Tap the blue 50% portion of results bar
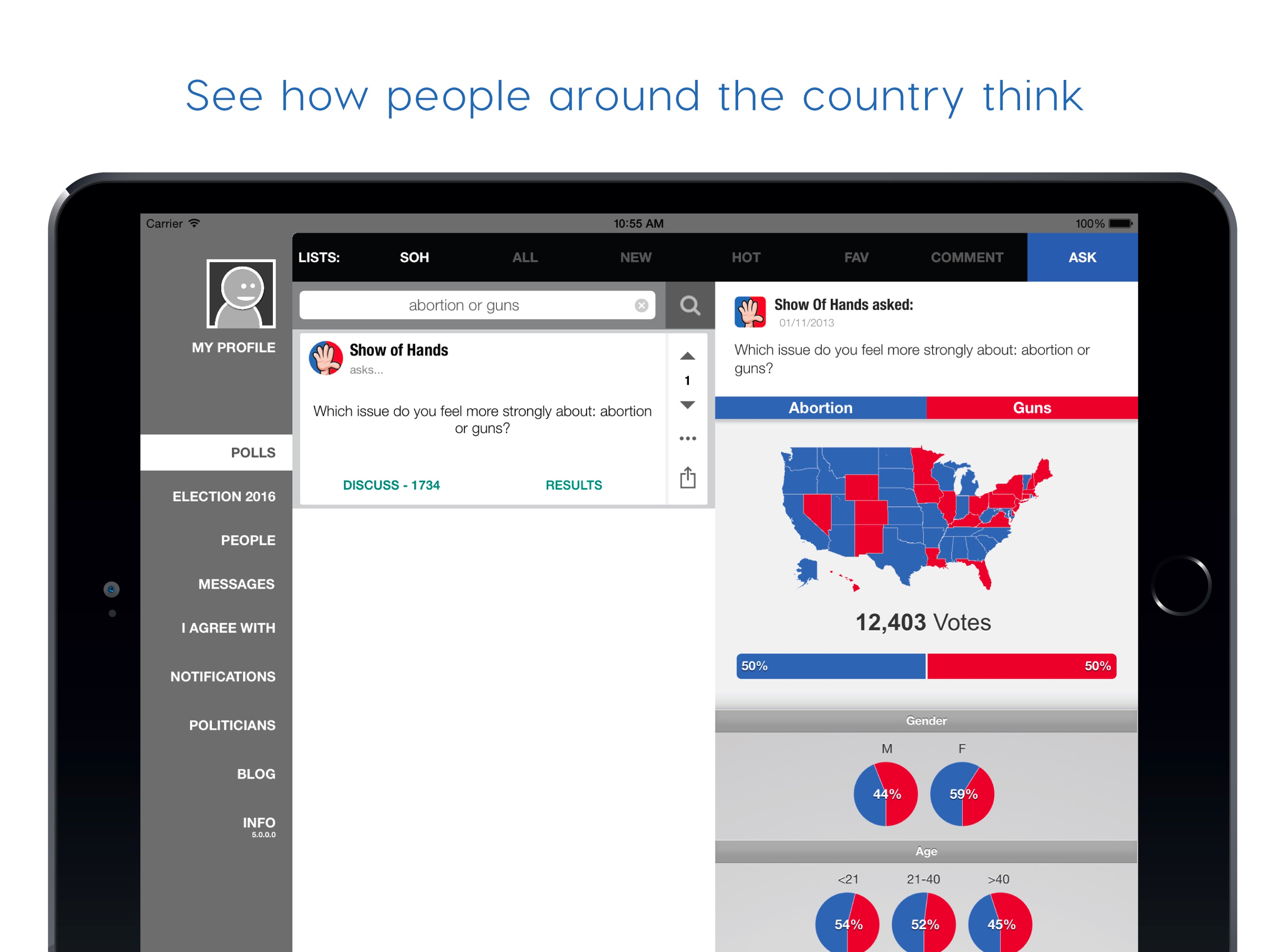Screen dimensions: 1270x952 pyautogui.click(x=831, y=666)
